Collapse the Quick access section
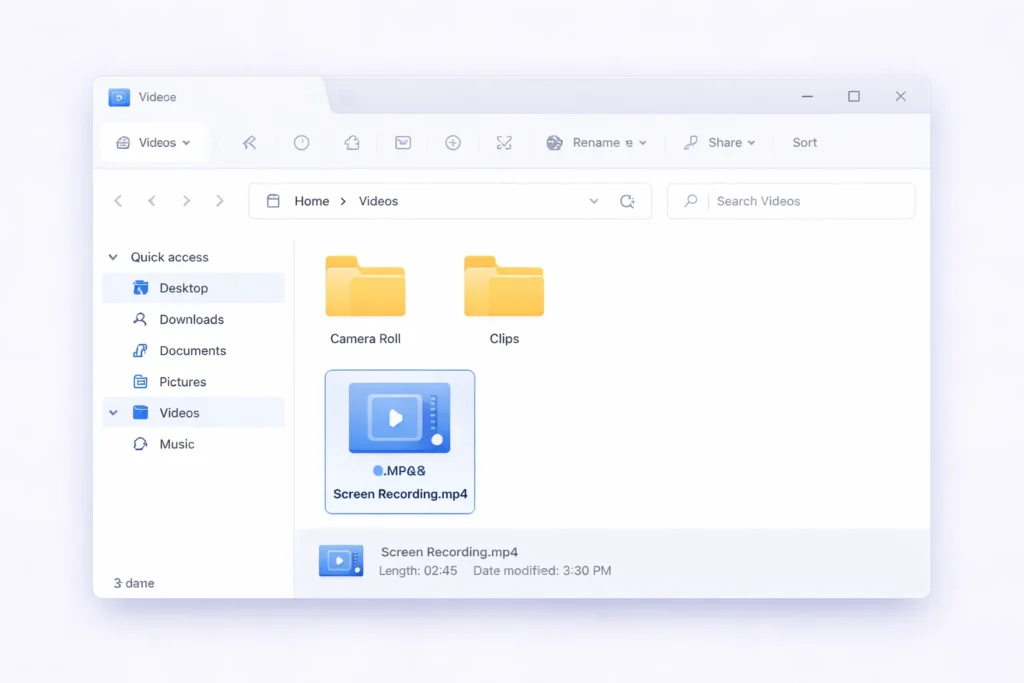 112,257
